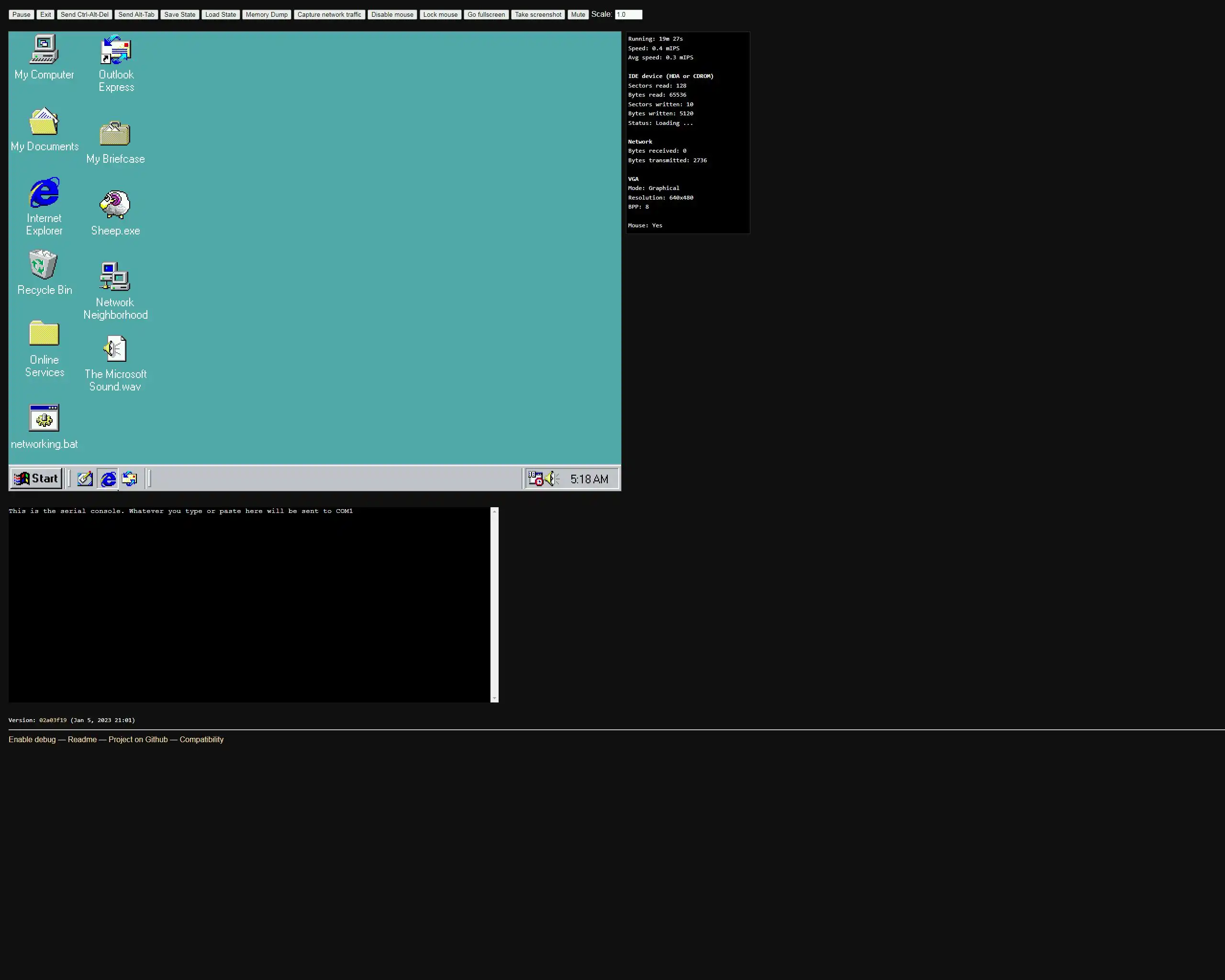This screenshot has width=1225, height=980.
Task: Launch Internet Explorer from quick launch bar
Action: [107, 479]
